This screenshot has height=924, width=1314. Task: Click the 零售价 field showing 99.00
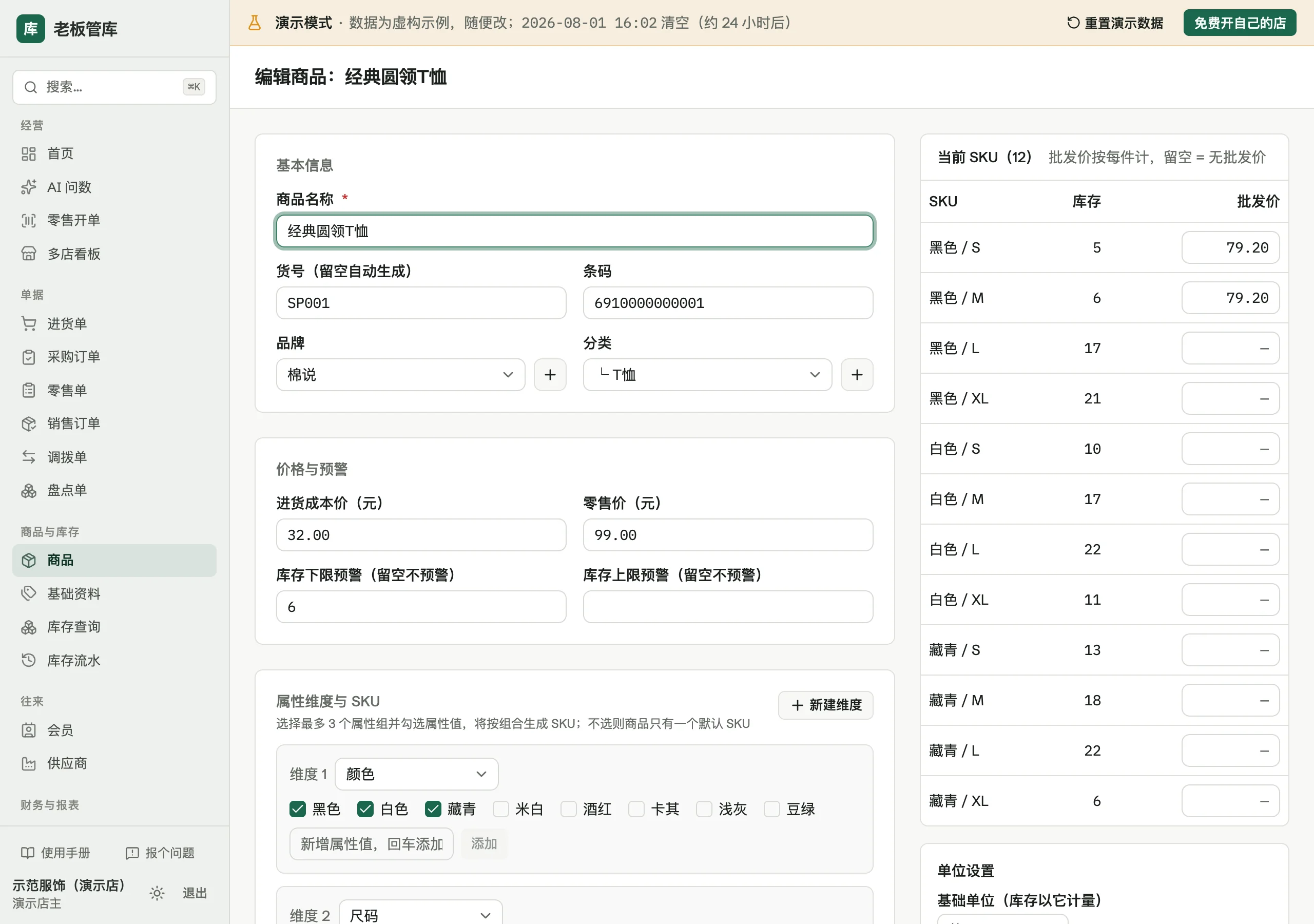point(728,535)
